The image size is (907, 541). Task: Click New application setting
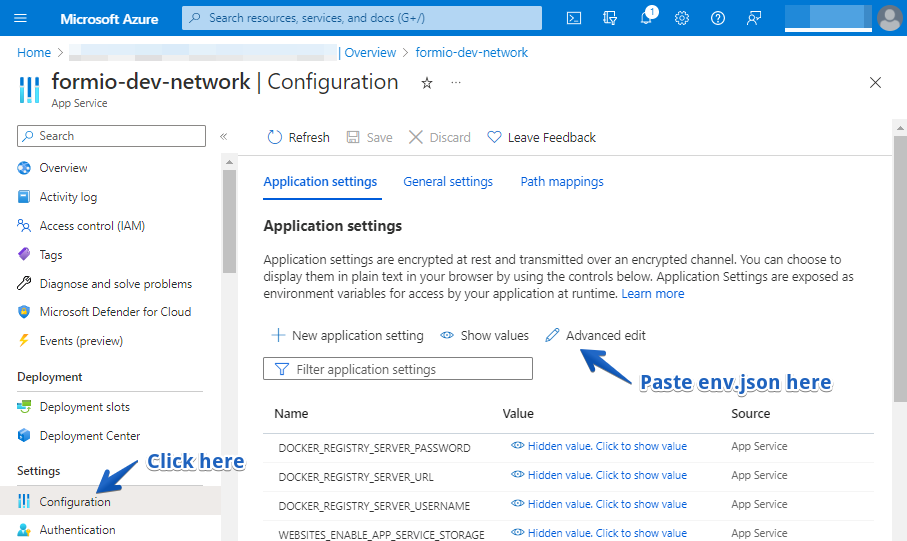coord(347,336)
